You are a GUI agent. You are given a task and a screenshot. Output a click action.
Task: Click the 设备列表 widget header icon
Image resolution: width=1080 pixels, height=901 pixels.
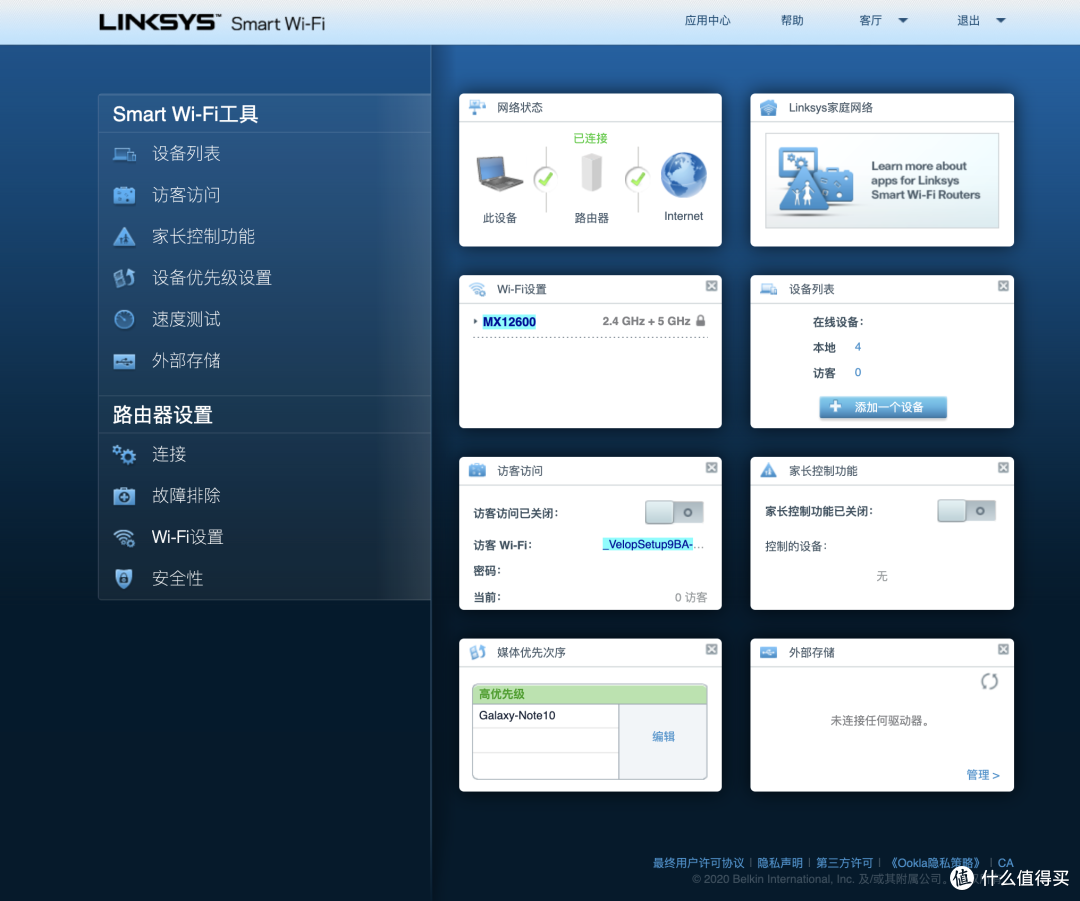[769, 289]
